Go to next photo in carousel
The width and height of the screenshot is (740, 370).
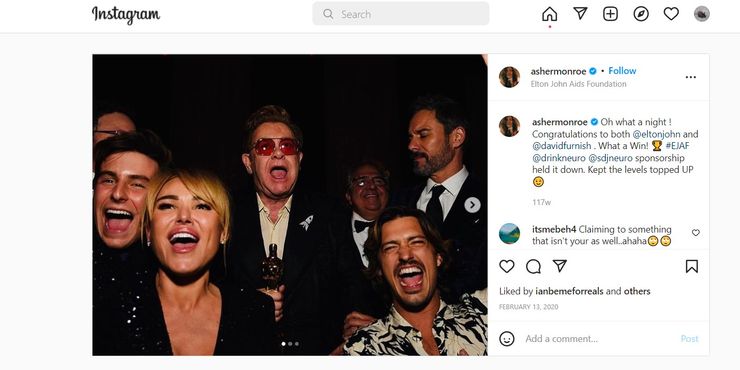click(472, 205)
